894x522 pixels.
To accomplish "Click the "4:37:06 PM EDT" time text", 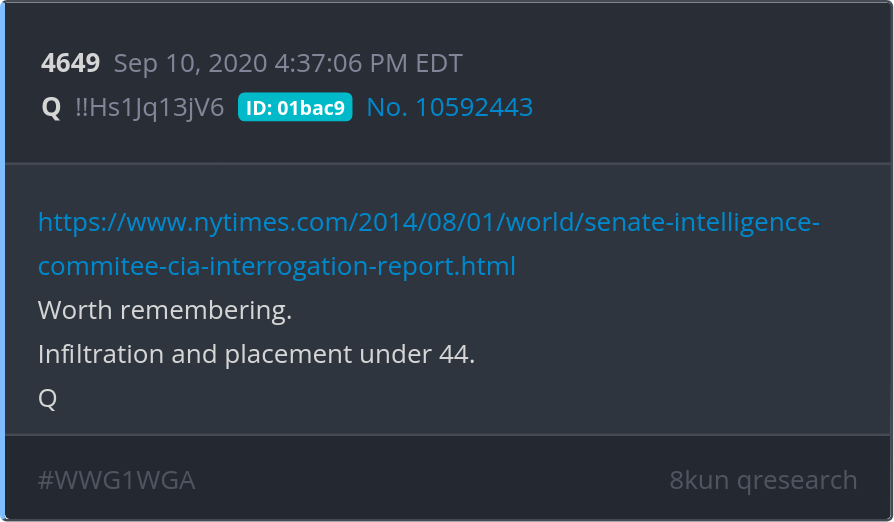I will point(368,63).
